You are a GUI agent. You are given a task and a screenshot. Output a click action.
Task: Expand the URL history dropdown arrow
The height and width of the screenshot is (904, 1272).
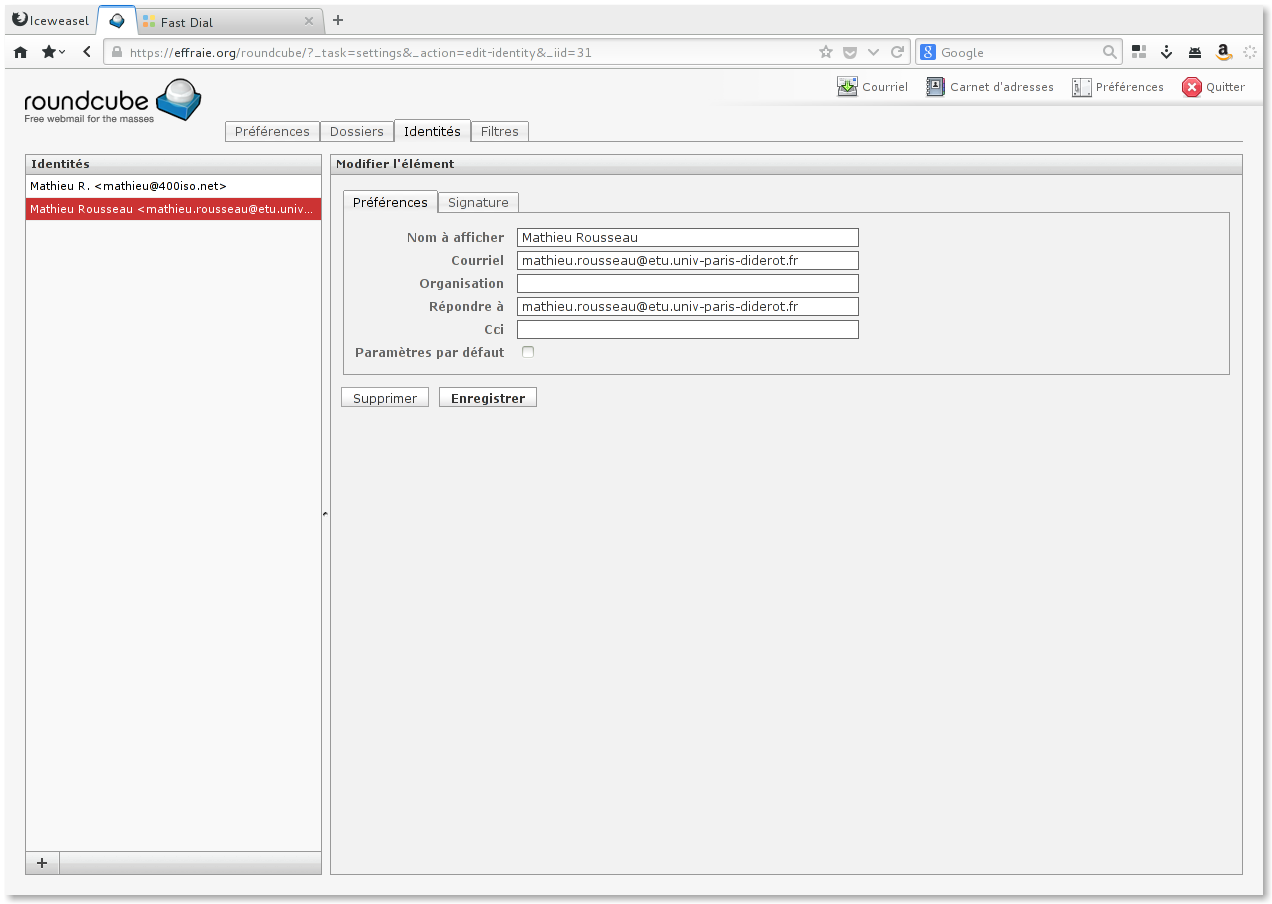[x=873, y=52]
